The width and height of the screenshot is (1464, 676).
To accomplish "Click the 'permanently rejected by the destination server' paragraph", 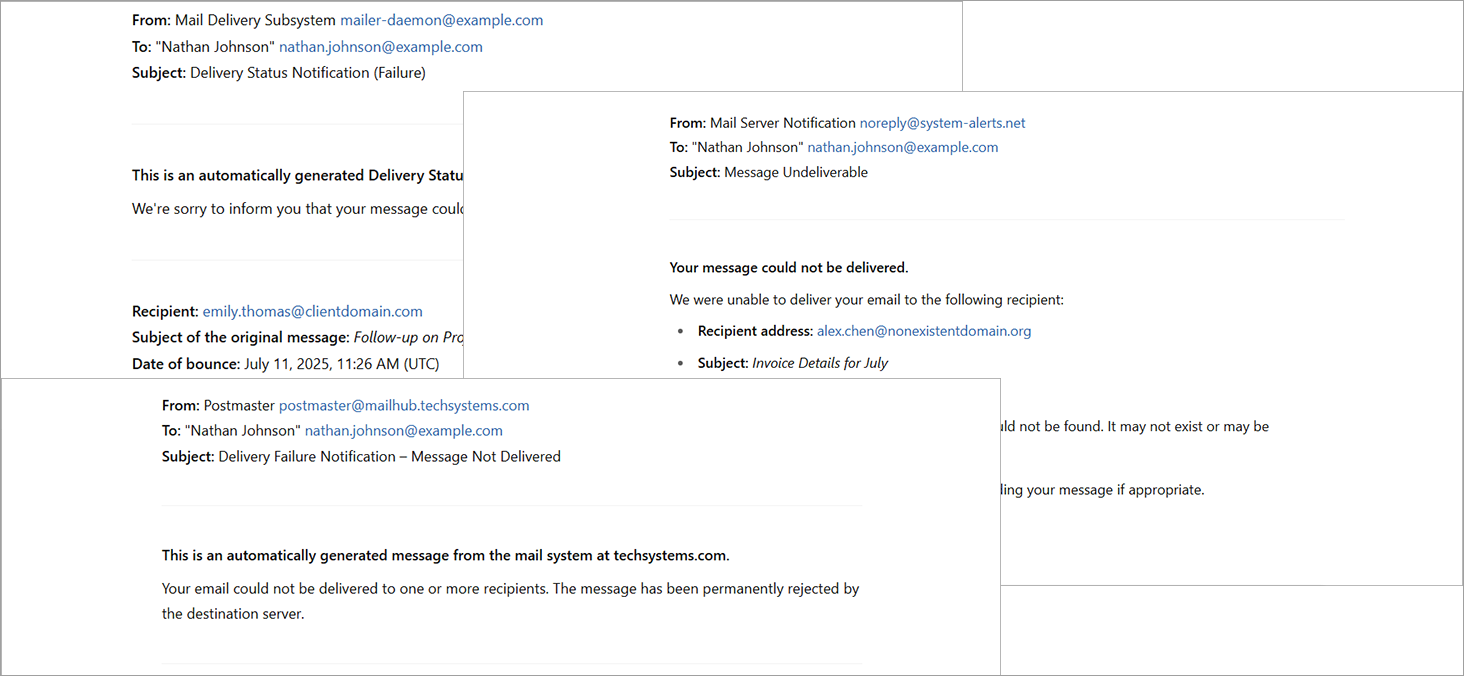I will pos(511,601).
